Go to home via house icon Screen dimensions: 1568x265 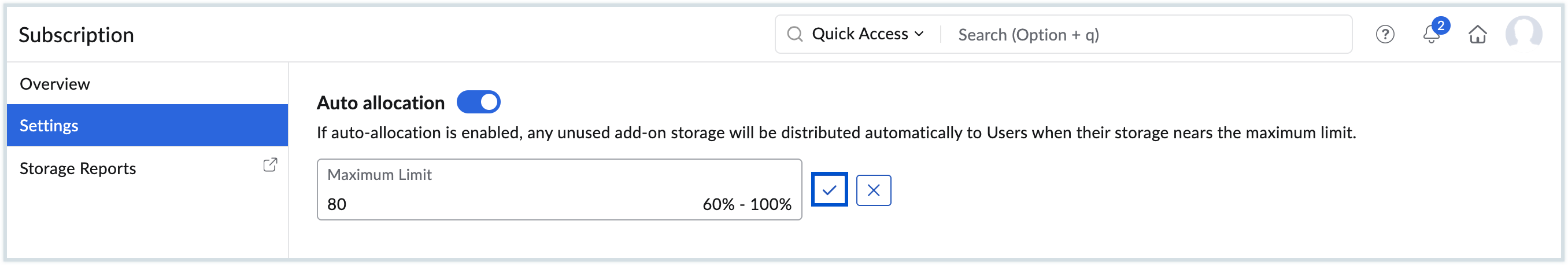1477,35
